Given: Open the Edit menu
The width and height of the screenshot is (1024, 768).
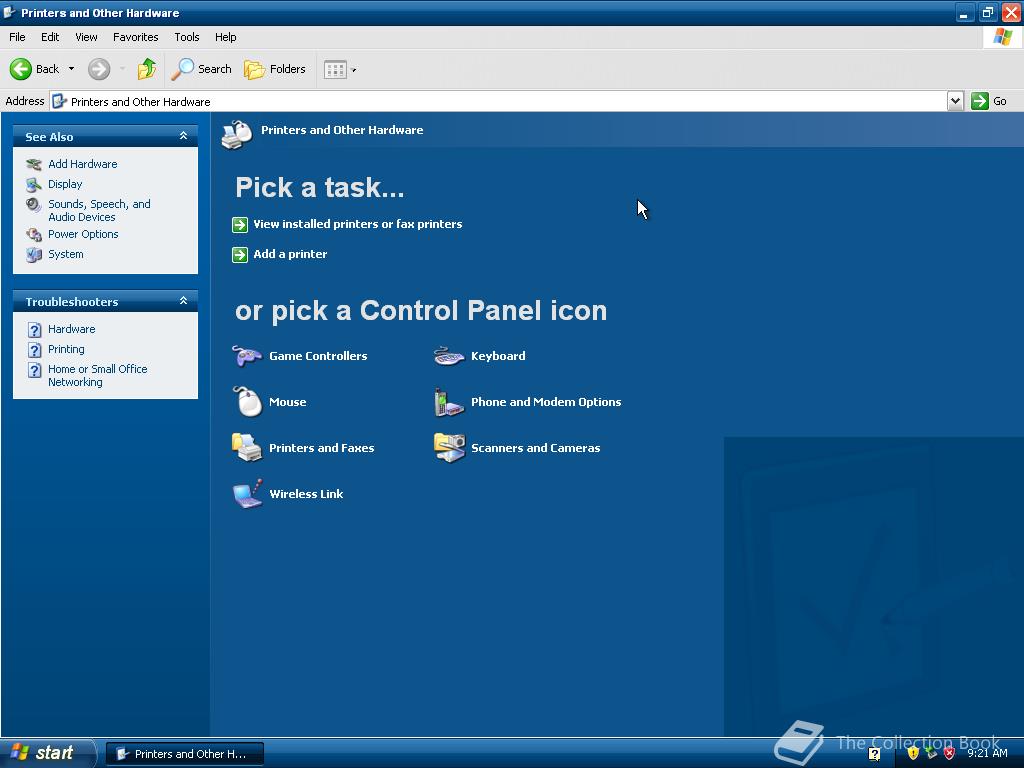Looking at the screenshot, I should click(50, 37).
